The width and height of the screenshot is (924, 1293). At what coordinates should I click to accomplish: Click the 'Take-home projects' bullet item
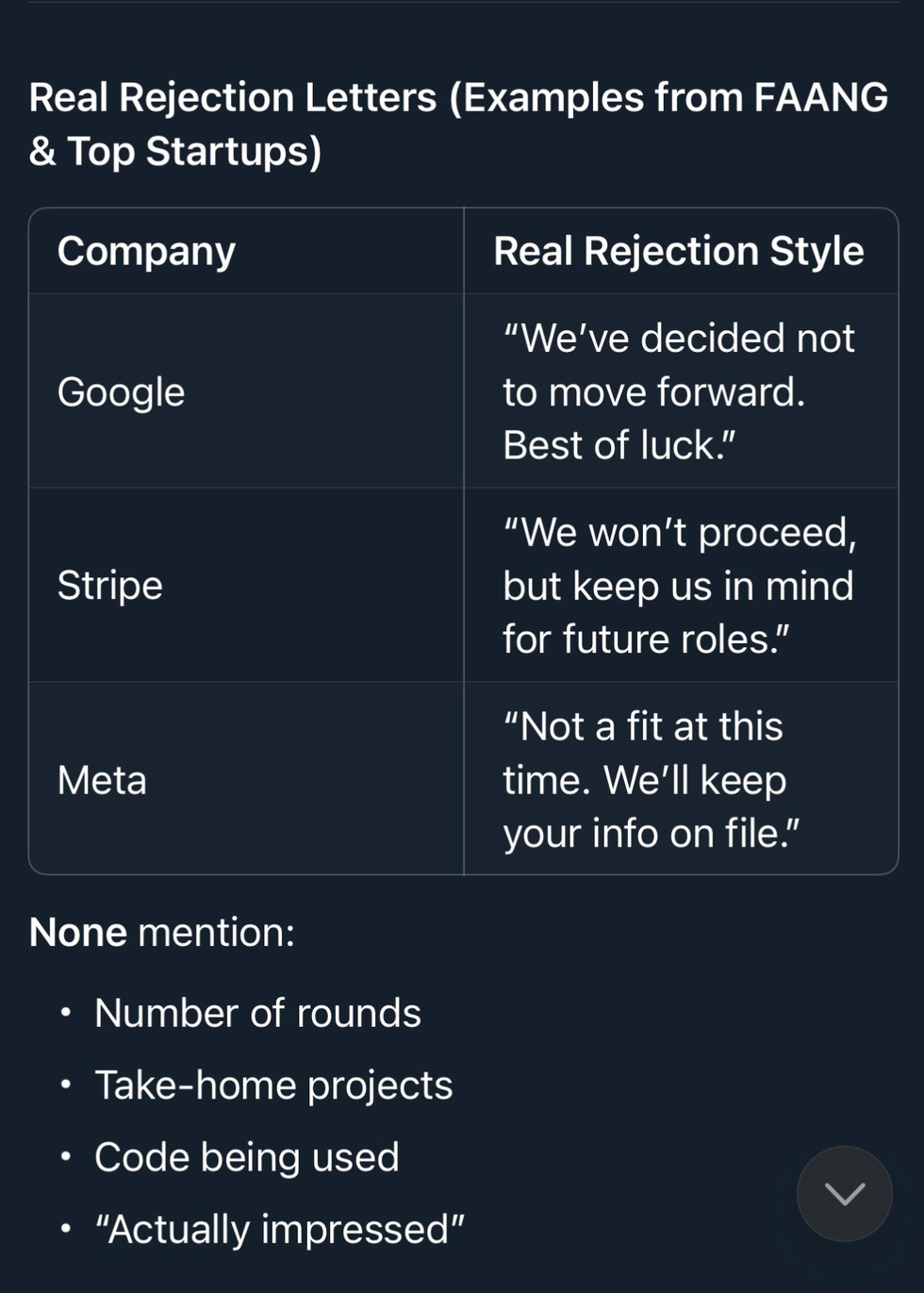(273, 1085)
